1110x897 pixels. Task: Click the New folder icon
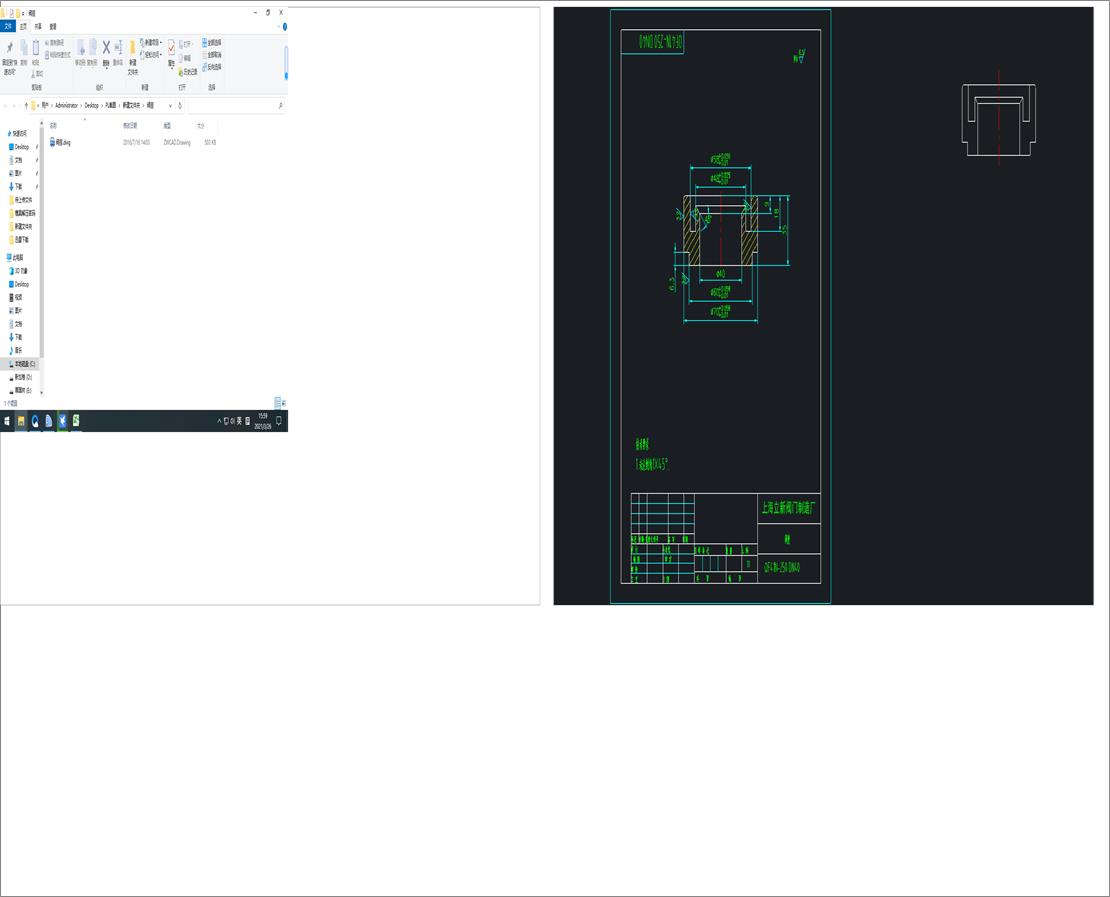pos(132,48)
